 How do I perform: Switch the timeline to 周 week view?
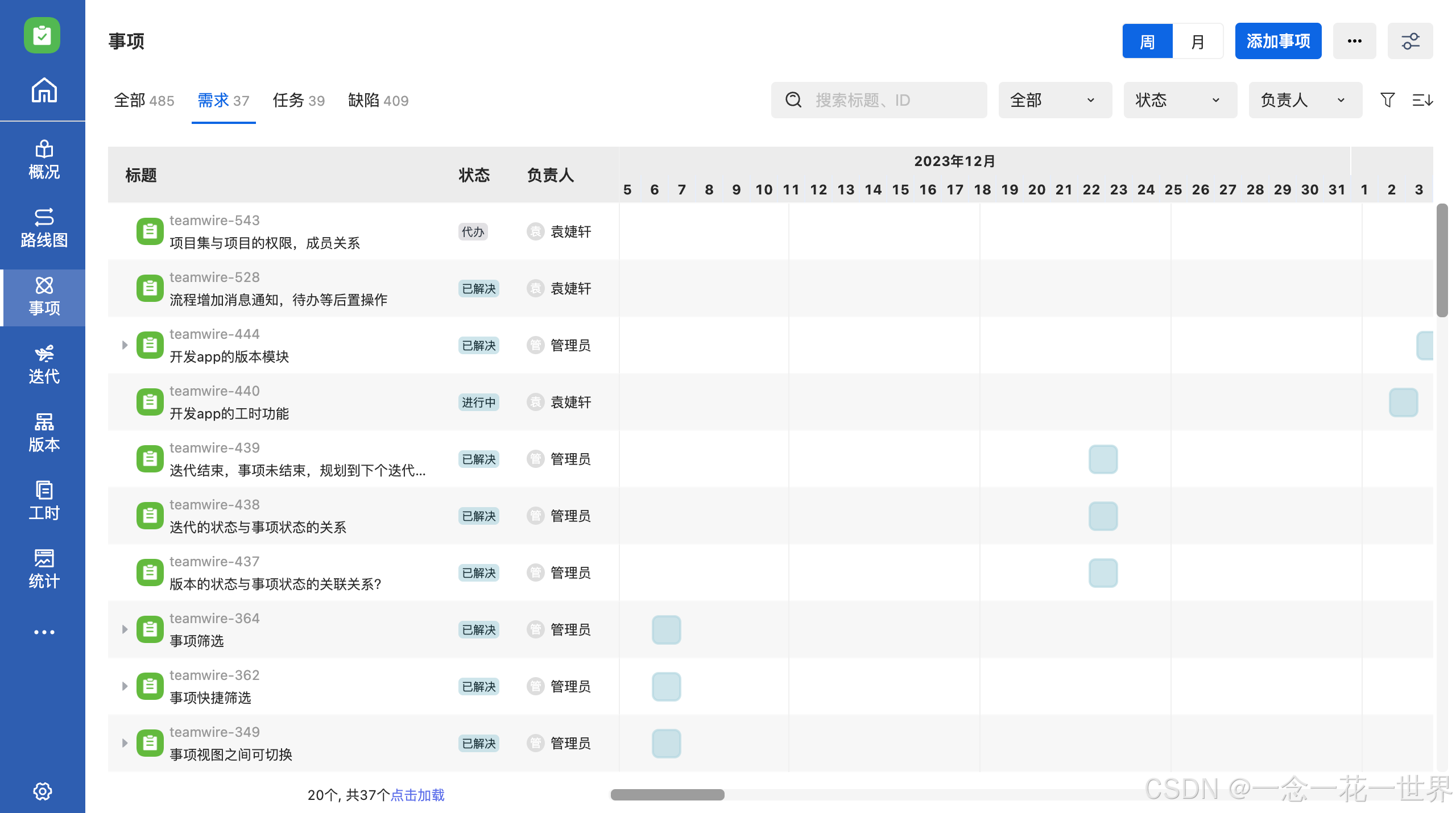[x=1147, y=41]
